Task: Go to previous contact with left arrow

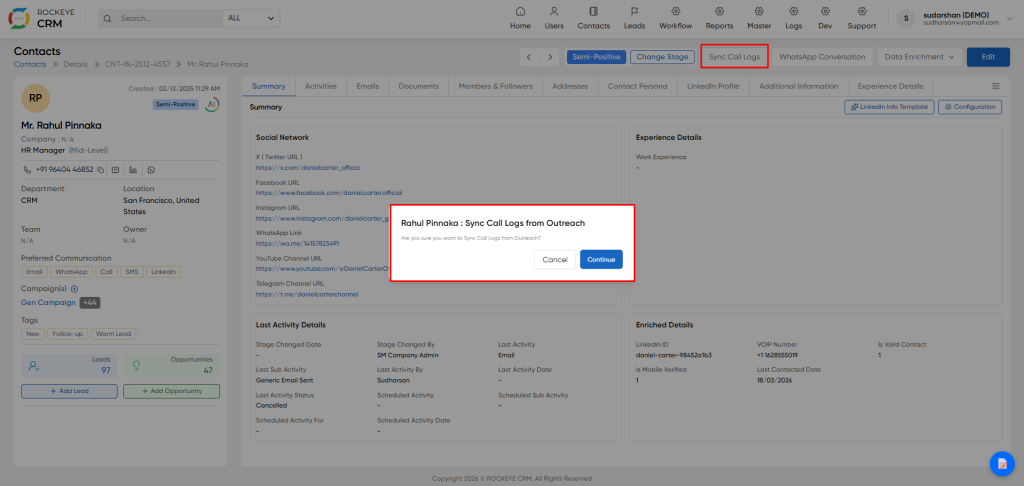Action: point(529,57)
